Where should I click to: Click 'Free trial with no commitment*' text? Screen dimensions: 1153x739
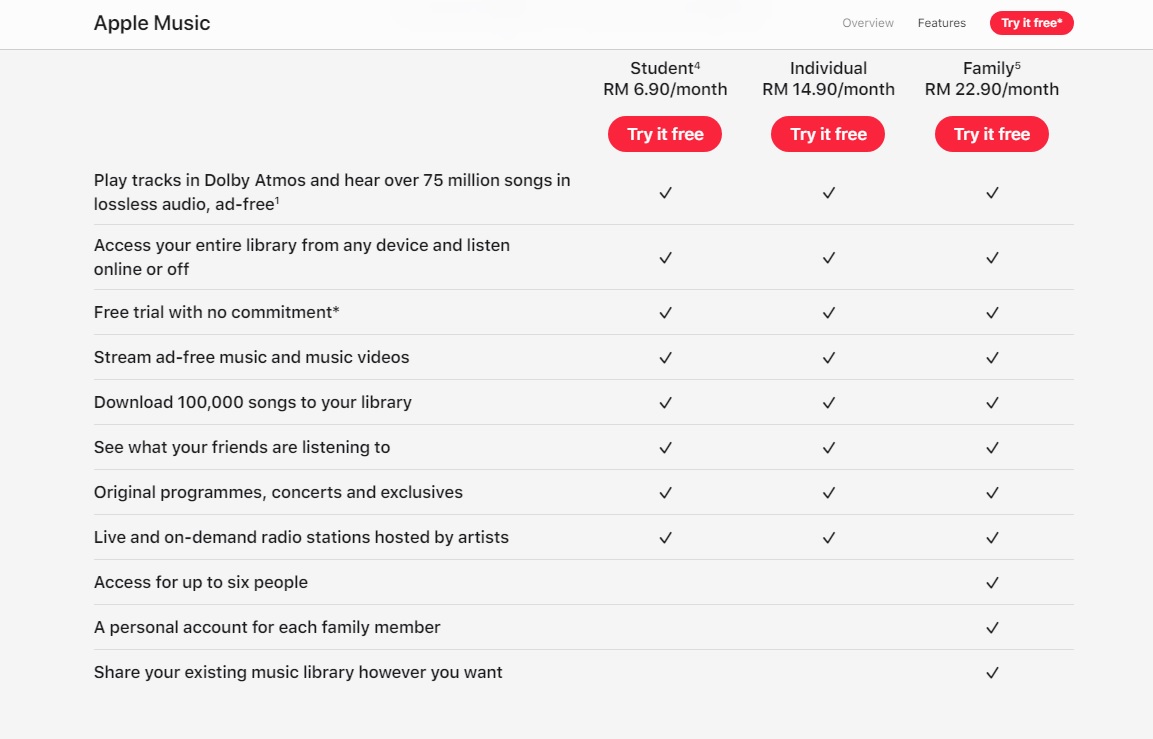[216, 312]
